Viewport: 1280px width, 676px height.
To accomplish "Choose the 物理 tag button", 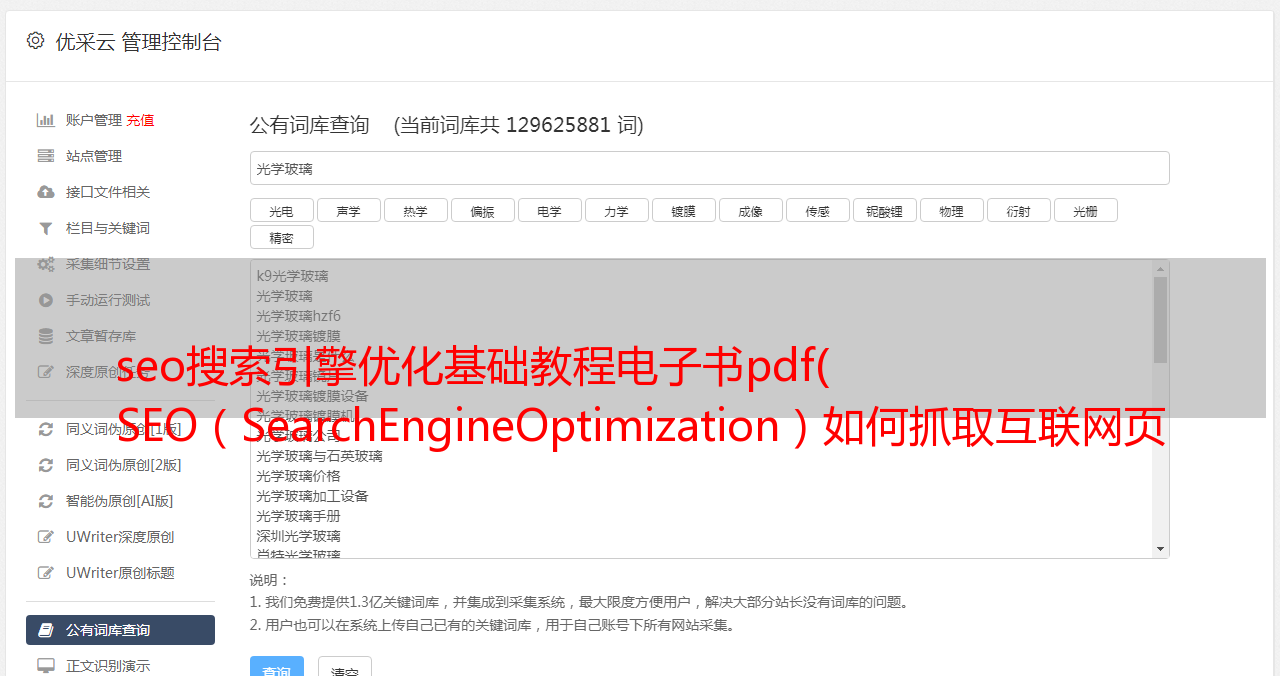I will click(951, 210).
